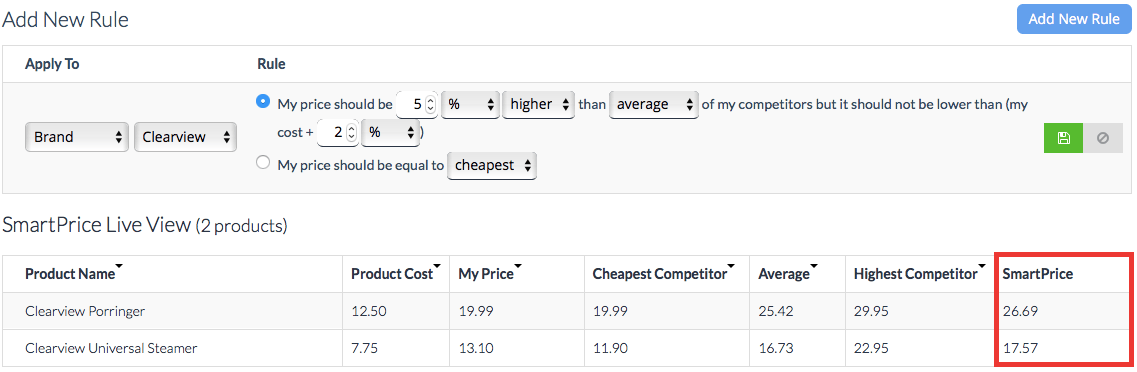Click product cost 12.50
This screenshot has width=1137, height=372.
pos(368,311)
